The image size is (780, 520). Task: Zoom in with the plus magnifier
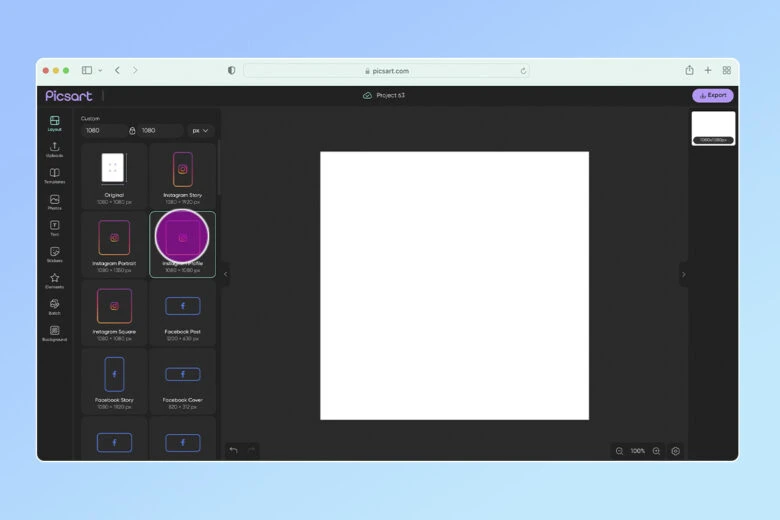656,451
